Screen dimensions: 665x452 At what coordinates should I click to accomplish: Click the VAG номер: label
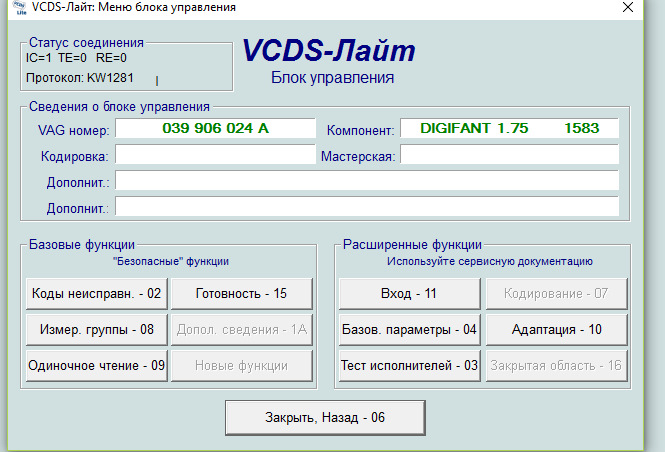pos(74,130)
